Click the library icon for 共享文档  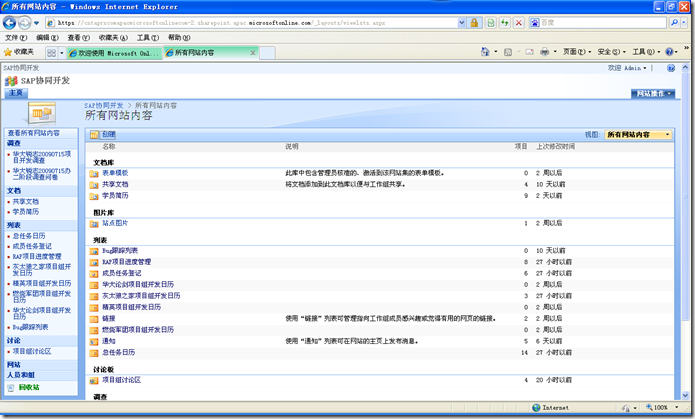click(94, 185)
